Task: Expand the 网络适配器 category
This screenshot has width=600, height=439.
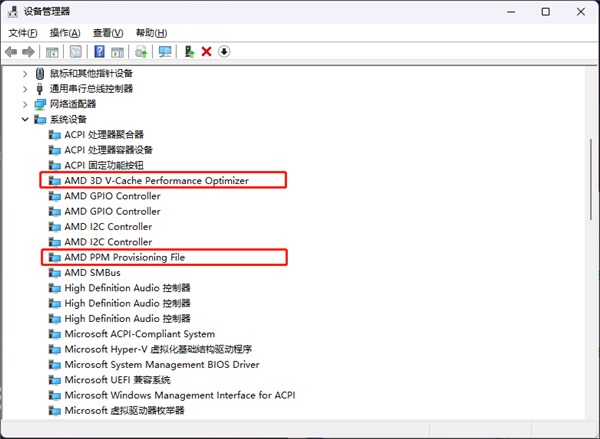Action: [25, 104]
